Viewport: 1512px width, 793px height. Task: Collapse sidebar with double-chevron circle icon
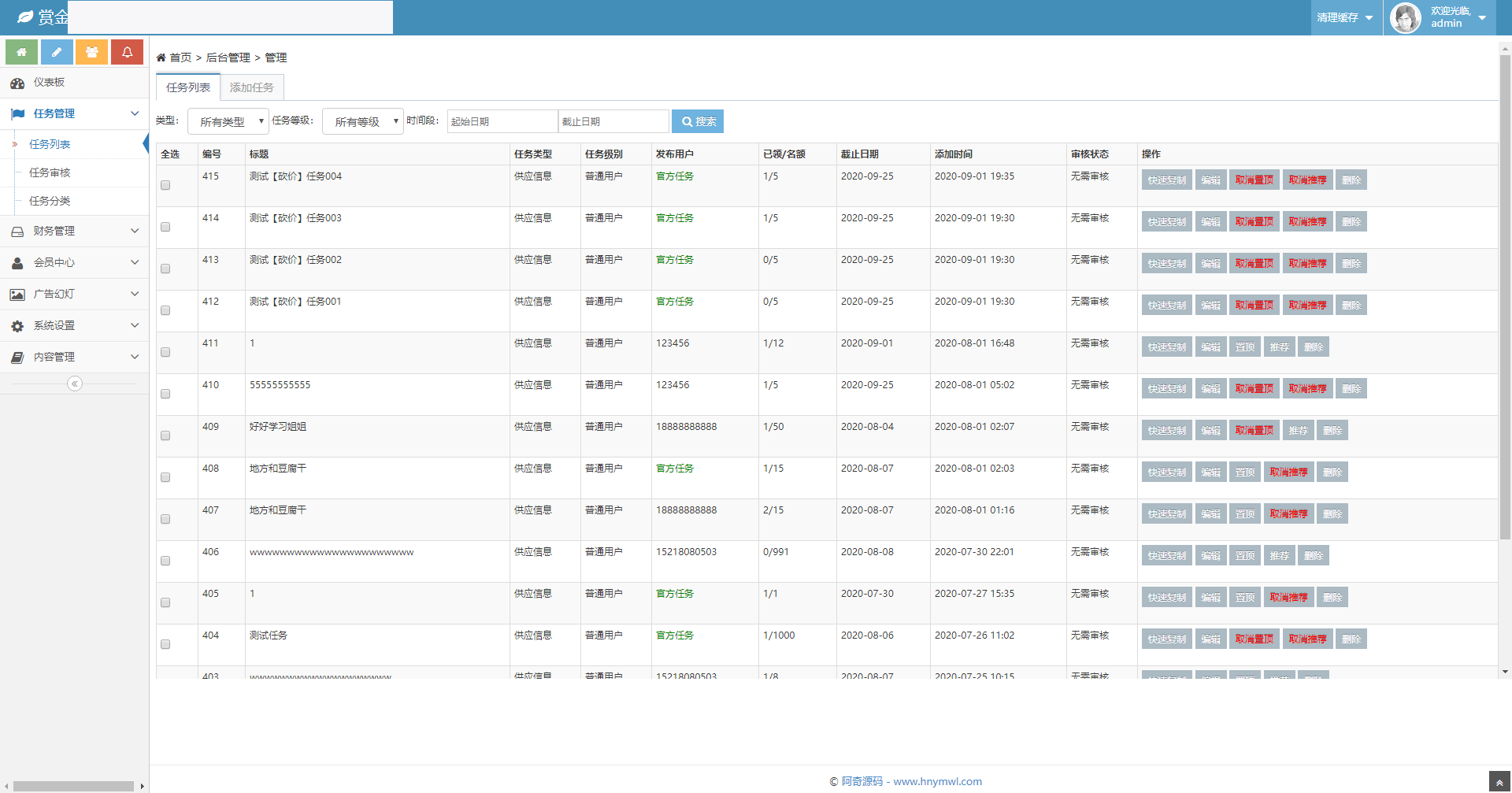pyautogui.click(x=75, y=384)
